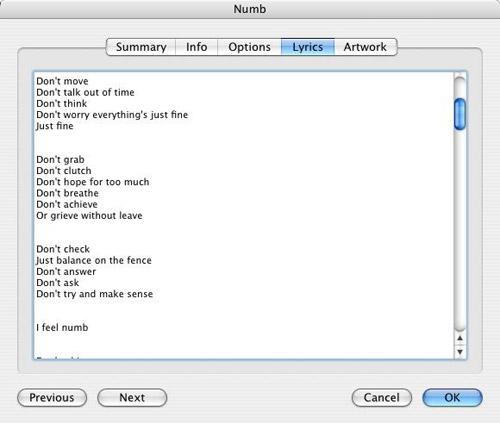Click the standalone "Just fine" line
The image size is (500, 423).
coord(55,126)
